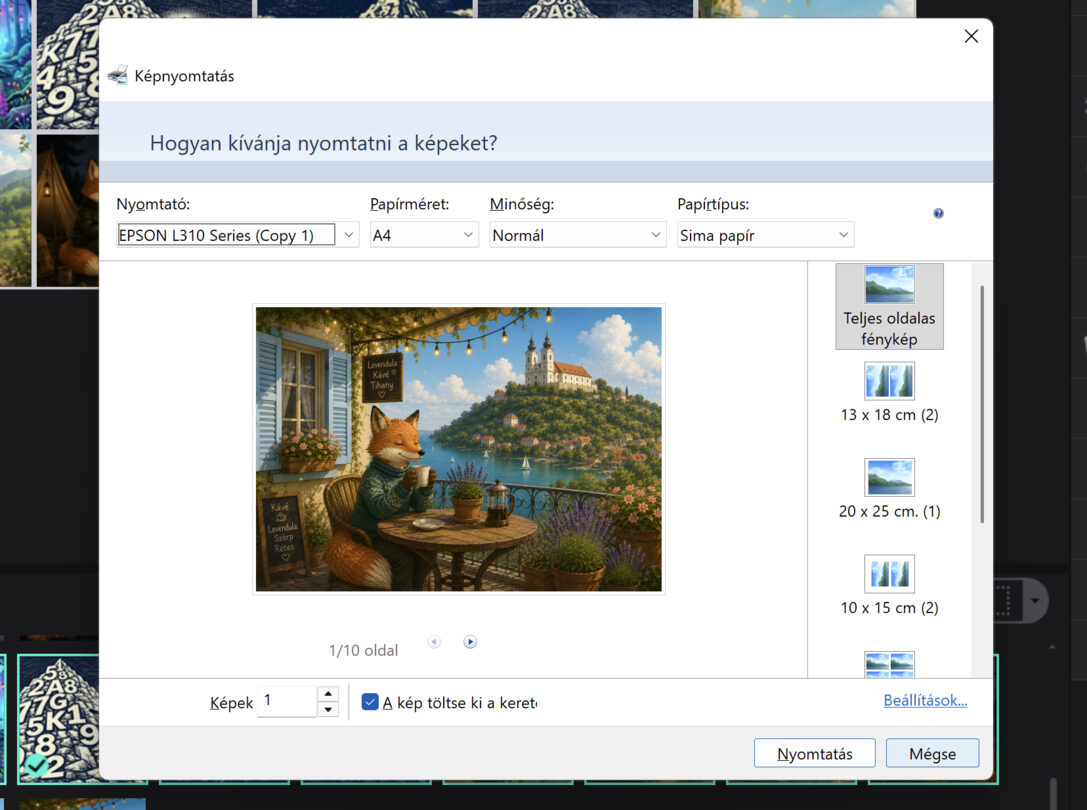Click the layout list scrollbar
Screen dimensions: 1087x810
pyautogui.click(x=982, y=404)
